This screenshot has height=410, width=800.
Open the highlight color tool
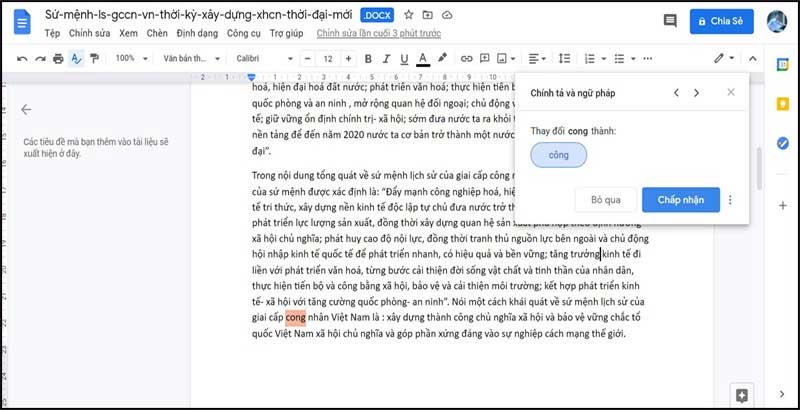(x=442, y=58)
